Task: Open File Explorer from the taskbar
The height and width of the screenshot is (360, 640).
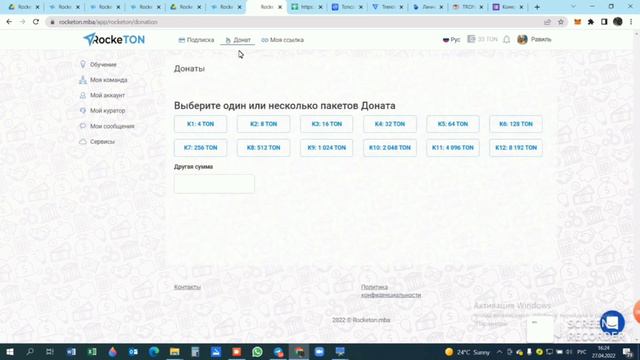Action: coord(175,351)
